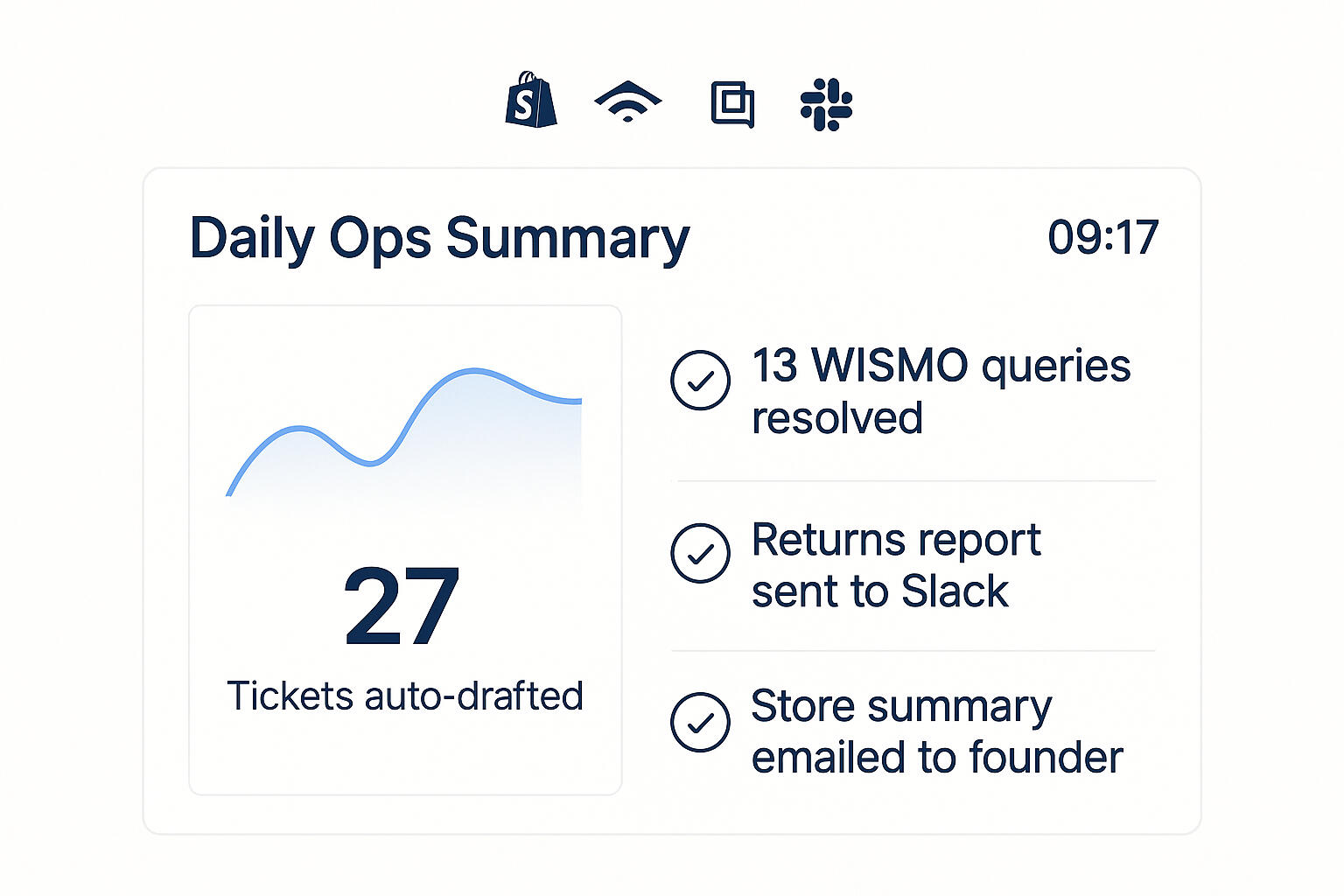Click the Wi-Fi signal icon
This screenshot has width=1344, height=896.
coord(627,102)
